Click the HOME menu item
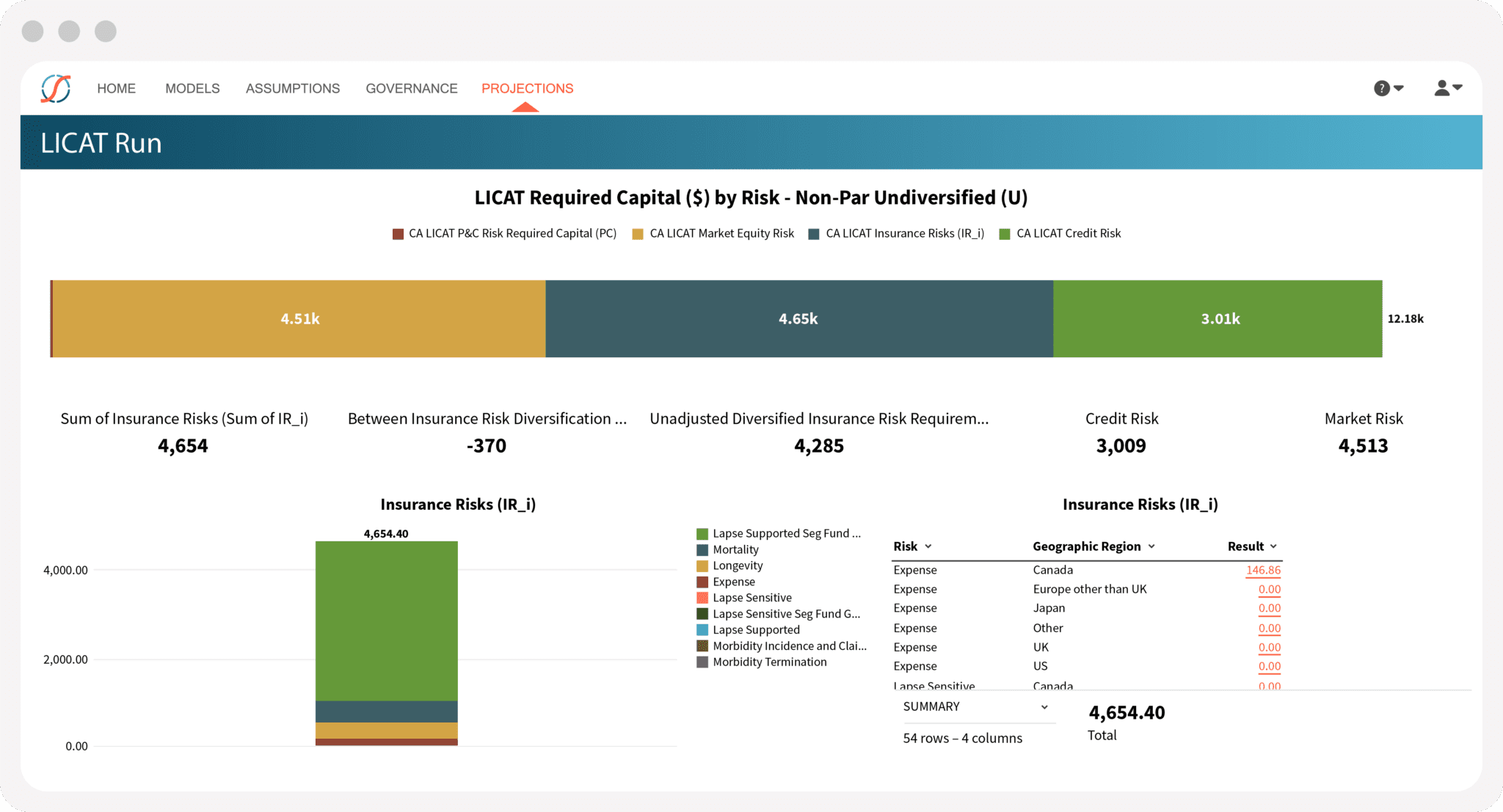 [116, 88]
